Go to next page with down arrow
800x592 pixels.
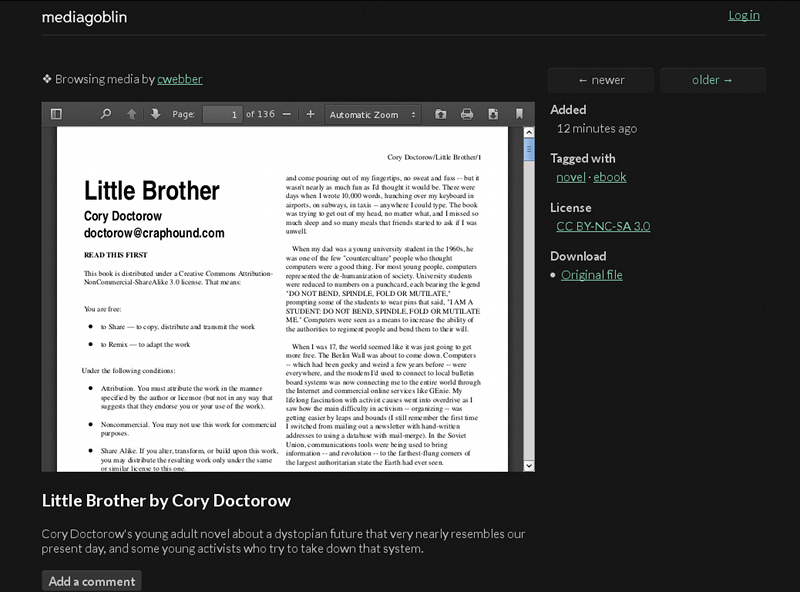(155, 114)
